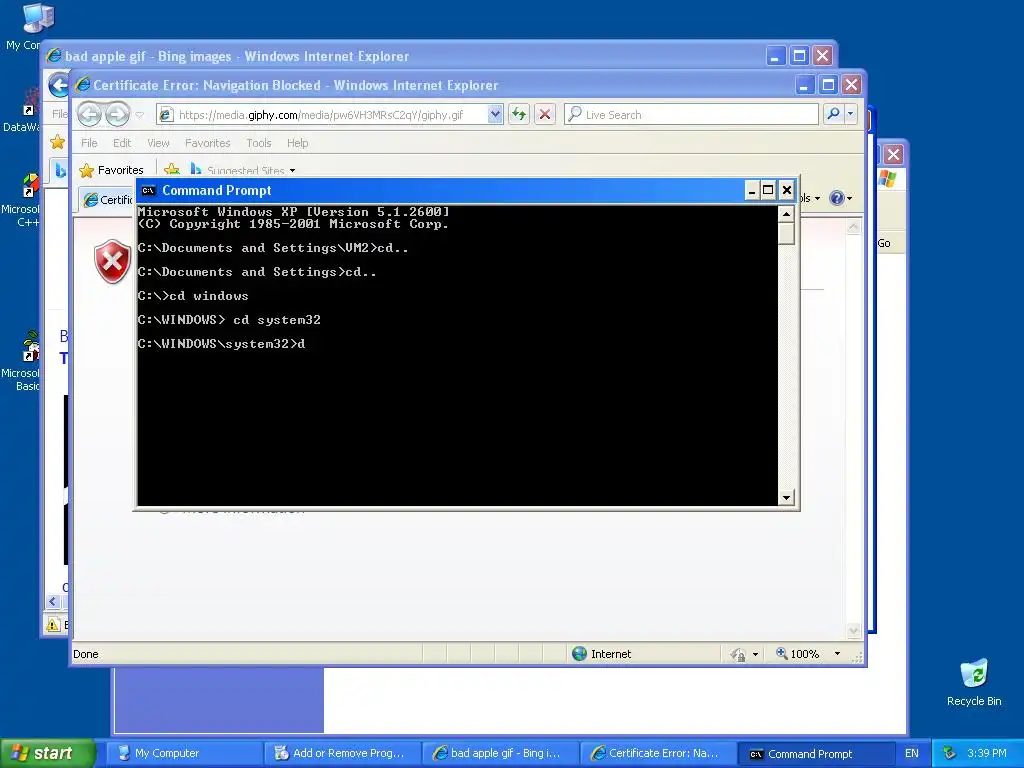
Task: Click the status bar security settings icon
Action: pos(738,654)
